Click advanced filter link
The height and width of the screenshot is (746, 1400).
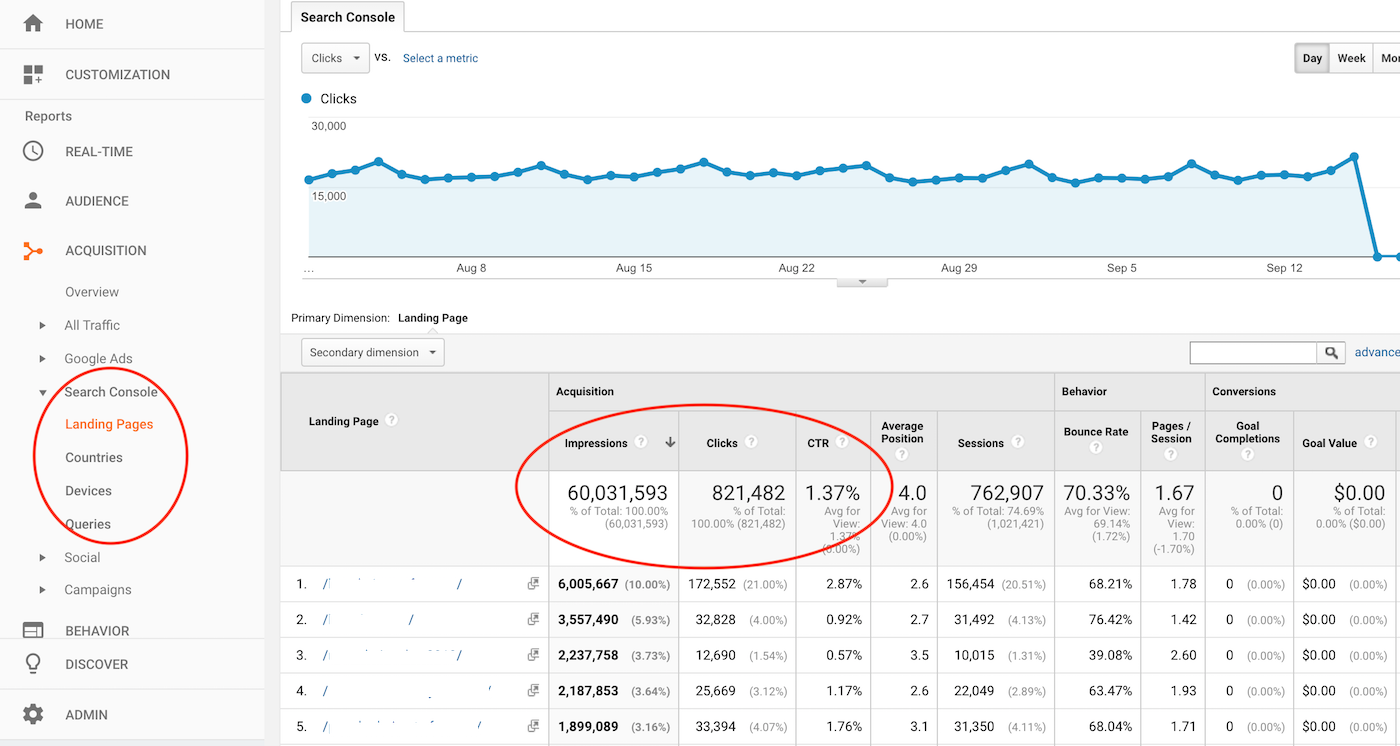(x=1377, y=352)
